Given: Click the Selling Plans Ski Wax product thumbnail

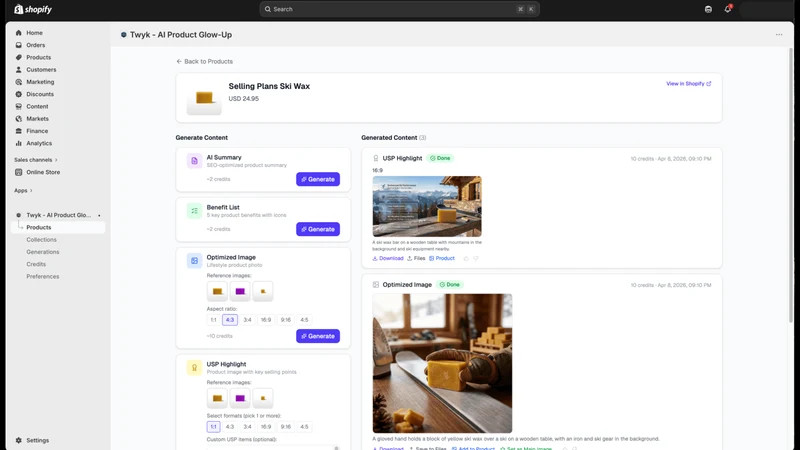Looking at the screenshot, I should (204, 98).
